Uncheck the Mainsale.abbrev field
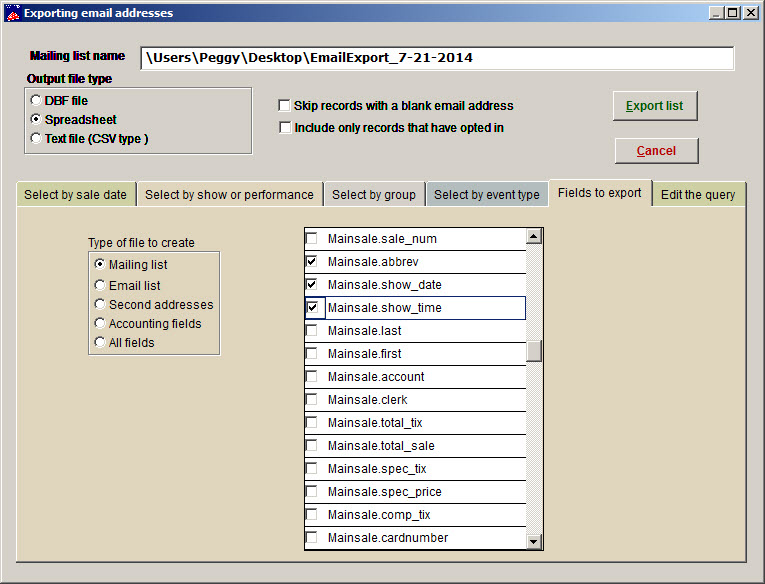765x584 pixels. point(312,262)
